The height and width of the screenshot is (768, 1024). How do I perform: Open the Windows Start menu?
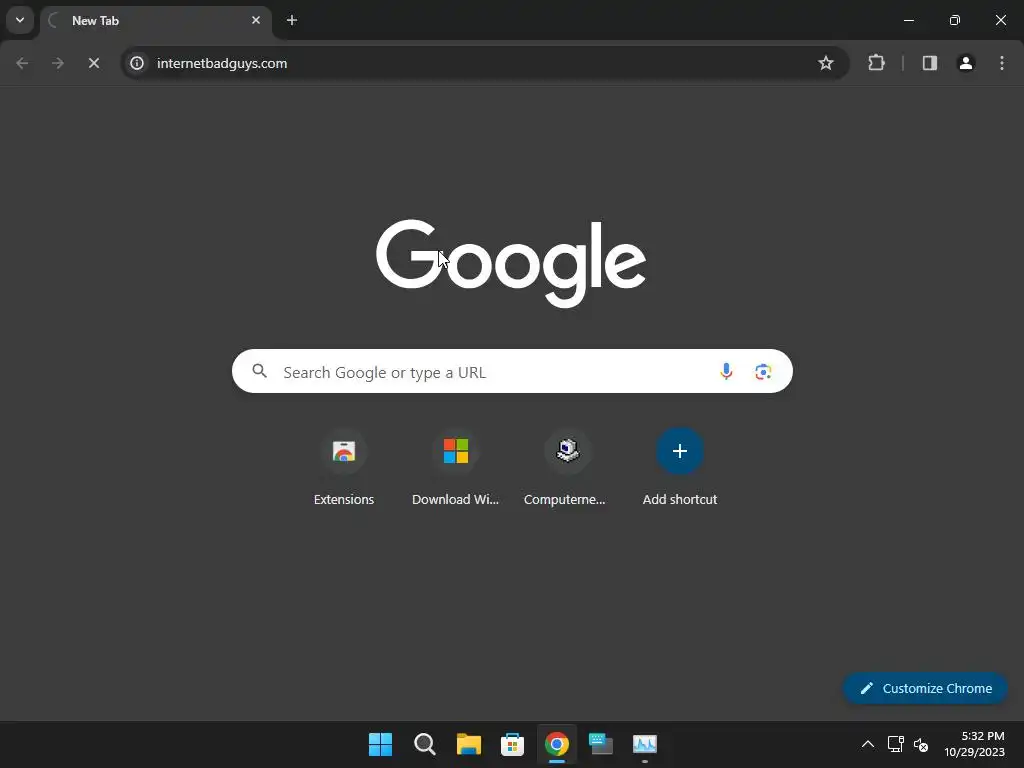coord(380,744)
